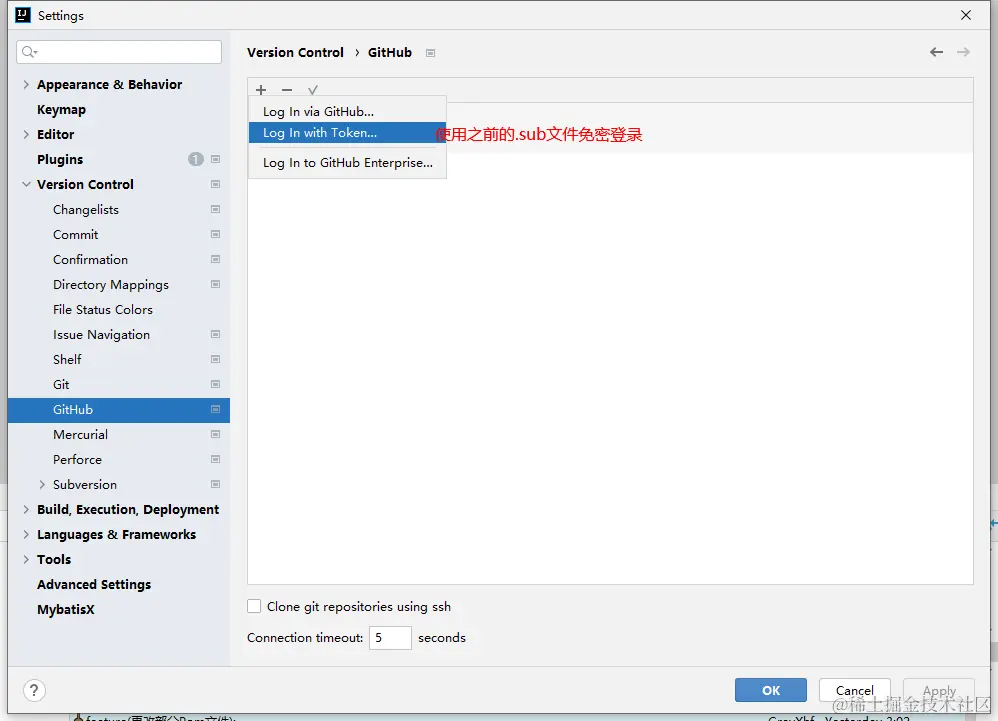Expand the Tools section
The image size is (998, 721).
pyautogui.click(x=26, y=559)
